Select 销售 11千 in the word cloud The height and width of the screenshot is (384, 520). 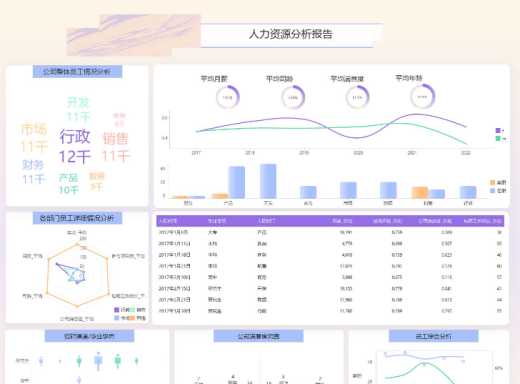pos(115,147)
